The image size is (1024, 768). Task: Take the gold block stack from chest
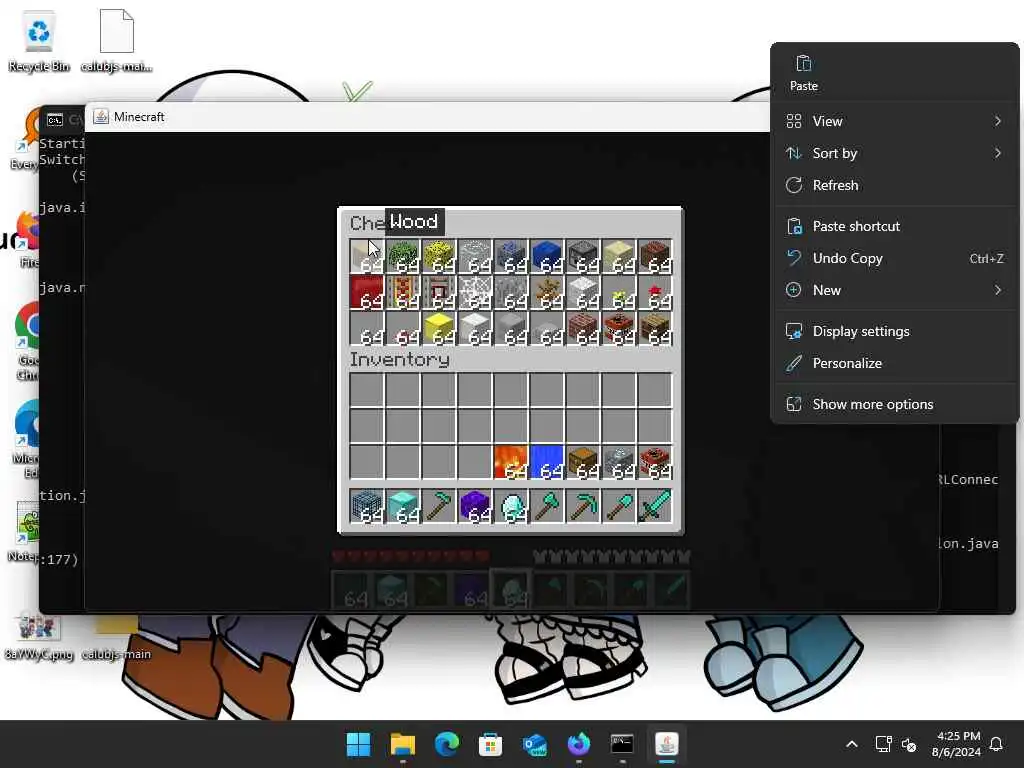[438, 328]
